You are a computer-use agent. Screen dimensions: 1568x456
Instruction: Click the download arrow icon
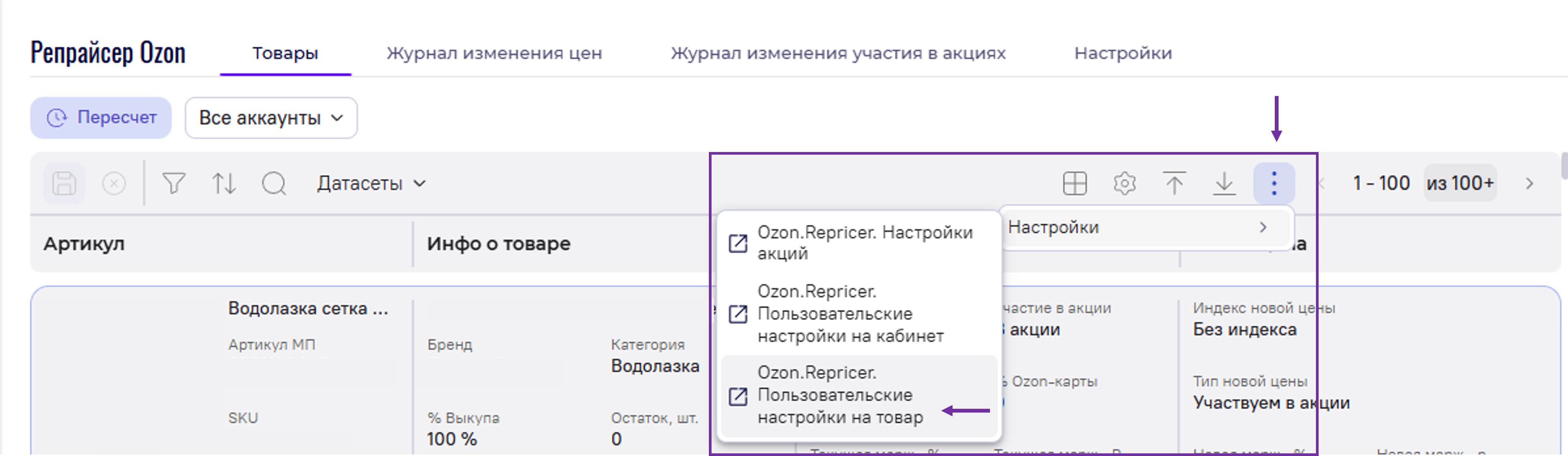(1224, 183)
